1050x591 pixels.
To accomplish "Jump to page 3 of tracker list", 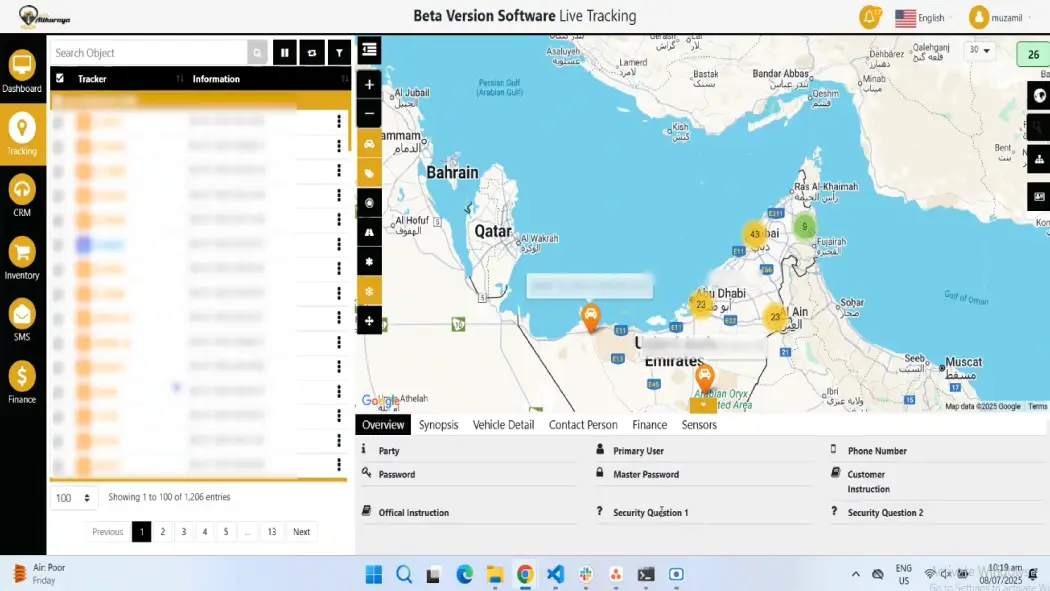I will [x=183, y=532].
